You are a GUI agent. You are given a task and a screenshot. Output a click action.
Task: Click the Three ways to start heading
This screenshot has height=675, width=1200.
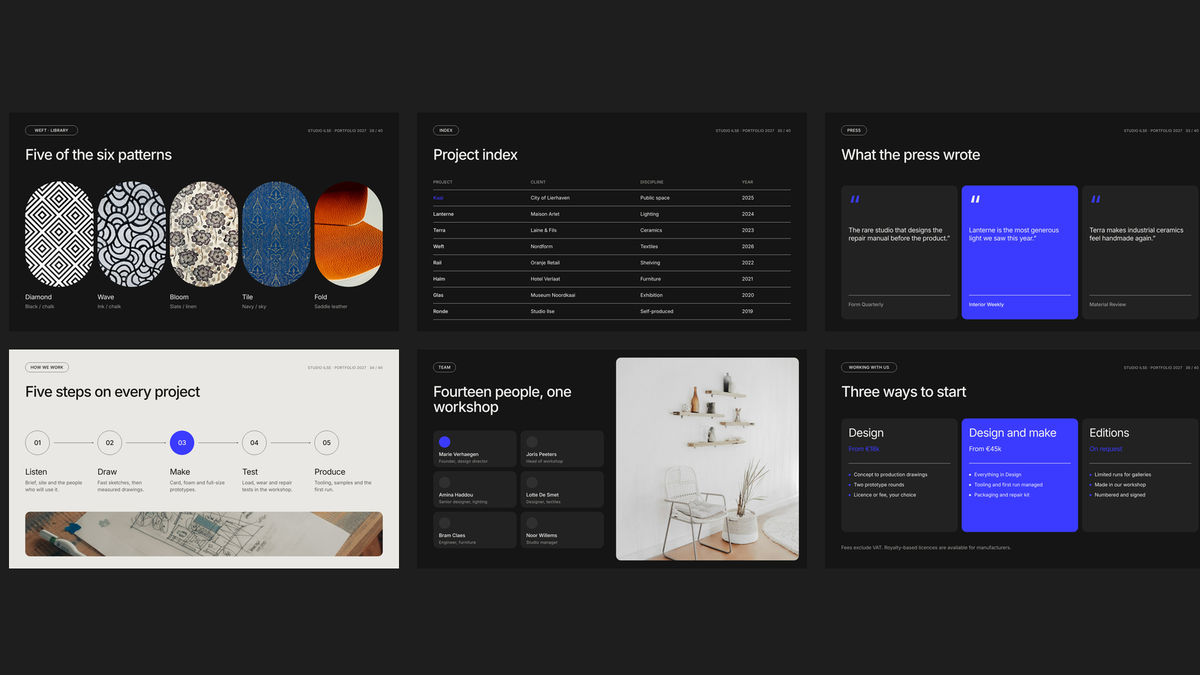tap(904, 392)
